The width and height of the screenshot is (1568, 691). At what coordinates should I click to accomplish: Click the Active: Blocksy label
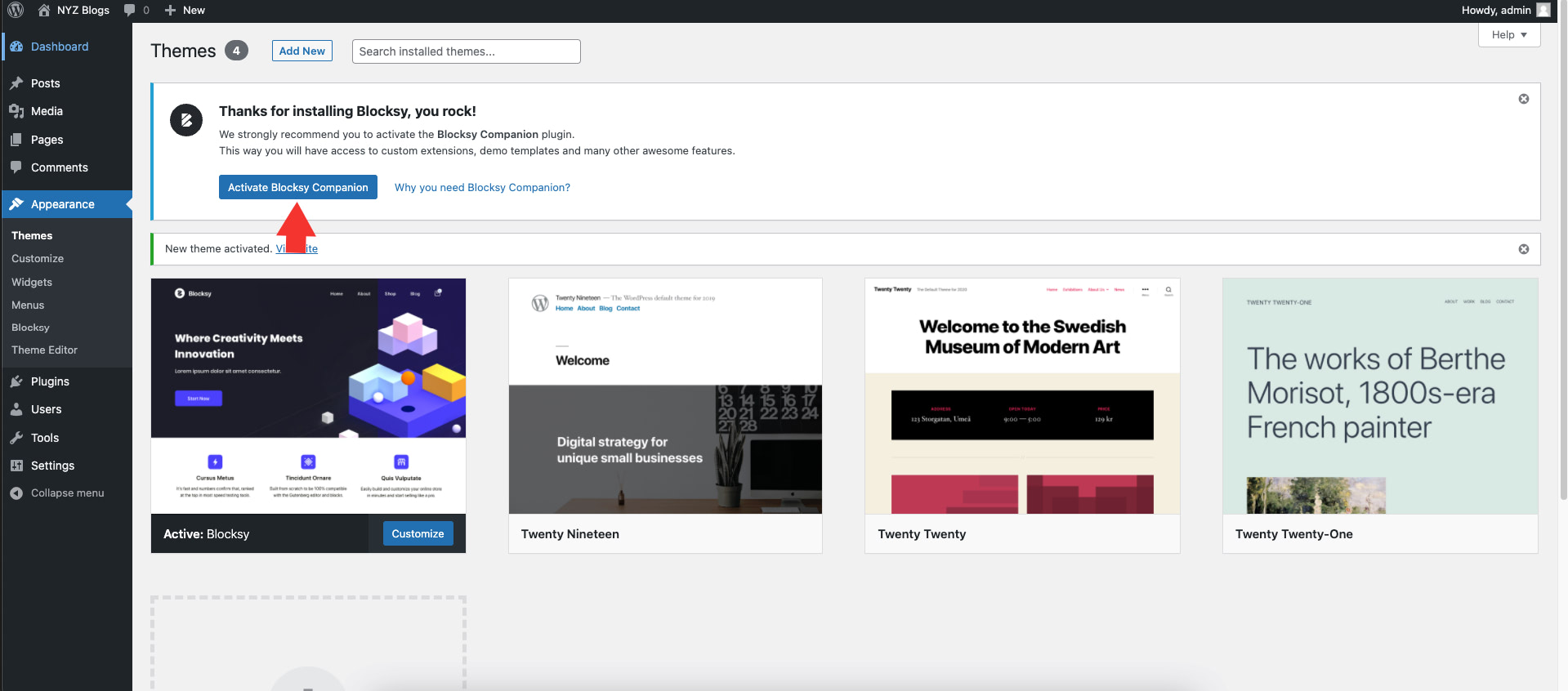207,534
